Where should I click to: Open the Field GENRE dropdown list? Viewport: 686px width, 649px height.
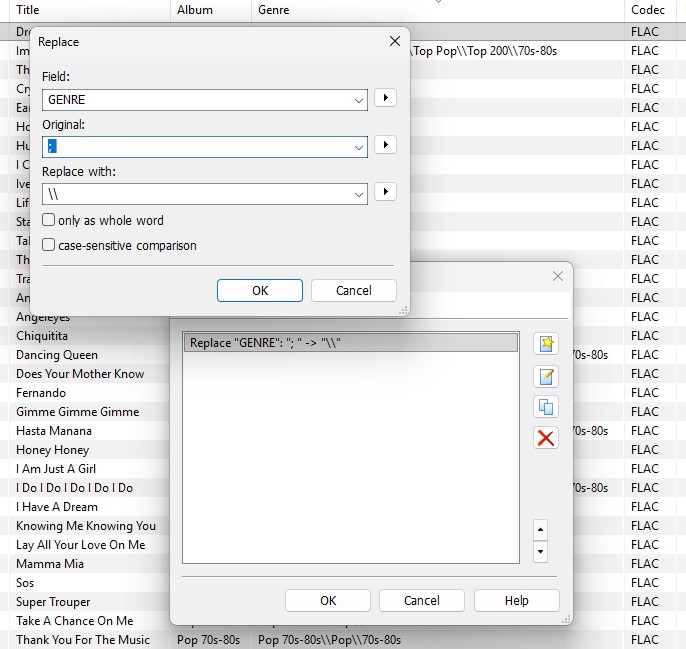coord(359,100)
